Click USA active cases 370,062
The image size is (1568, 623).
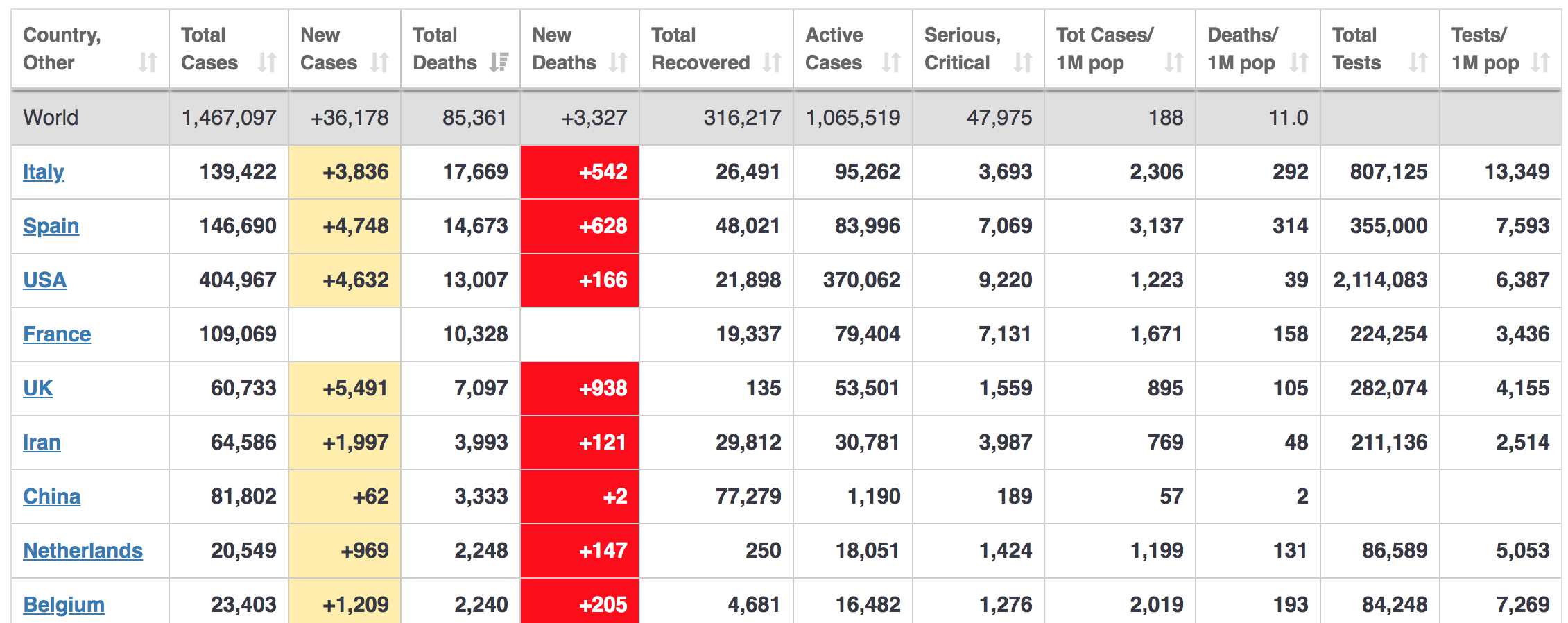pos(862,280)
